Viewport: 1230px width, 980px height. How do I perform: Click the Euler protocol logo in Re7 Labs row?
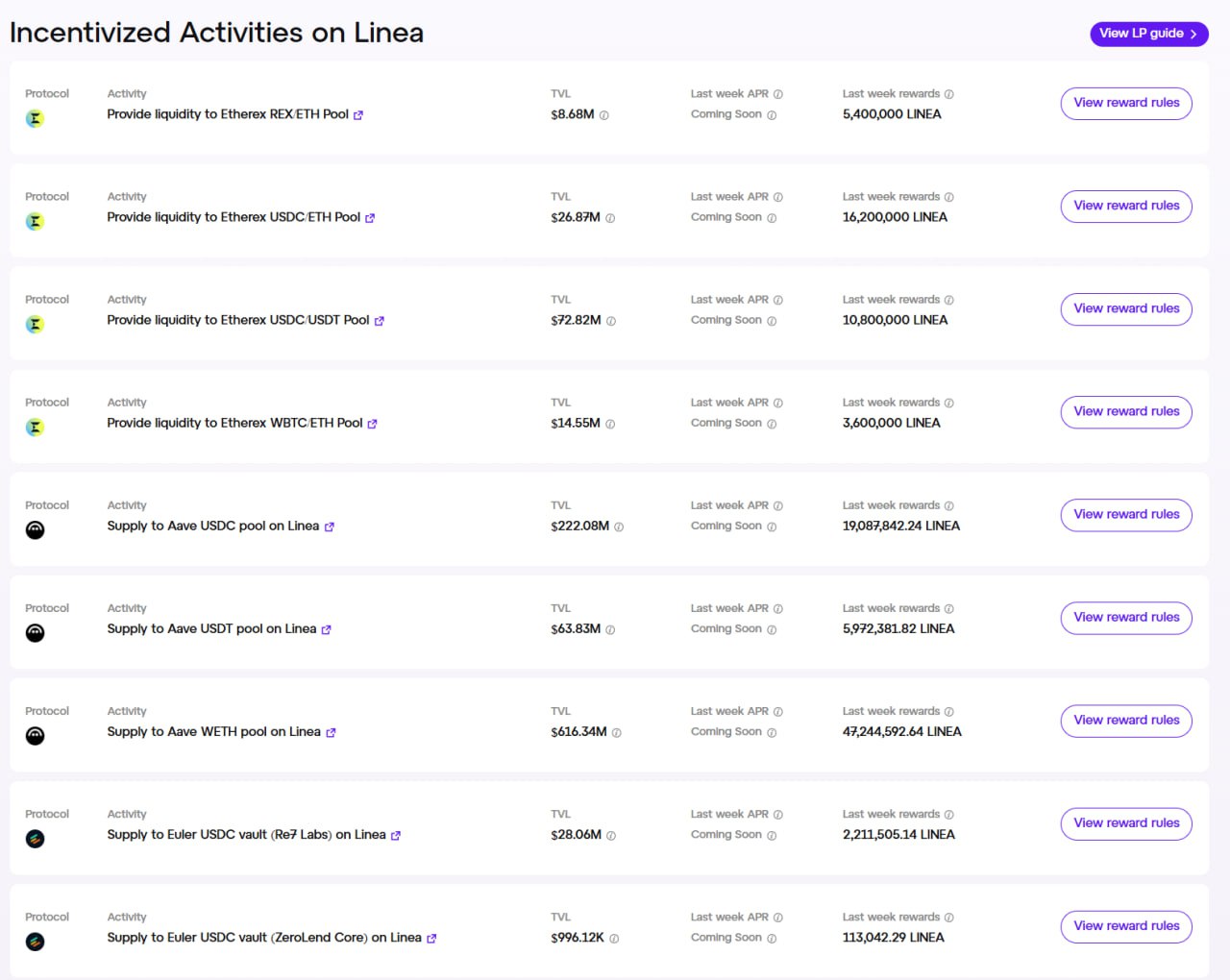pyautogui.click(x=35, y=839)
